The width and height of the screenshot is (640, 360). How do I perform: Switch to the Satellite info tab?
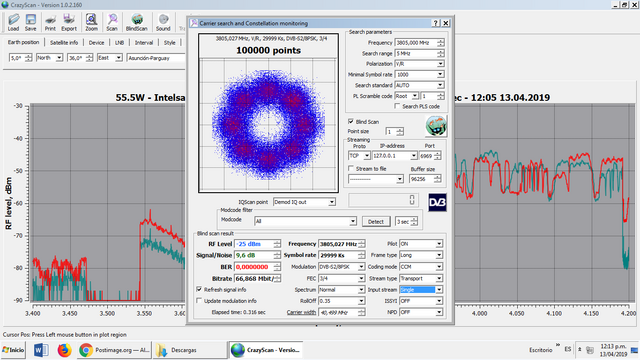64,42
